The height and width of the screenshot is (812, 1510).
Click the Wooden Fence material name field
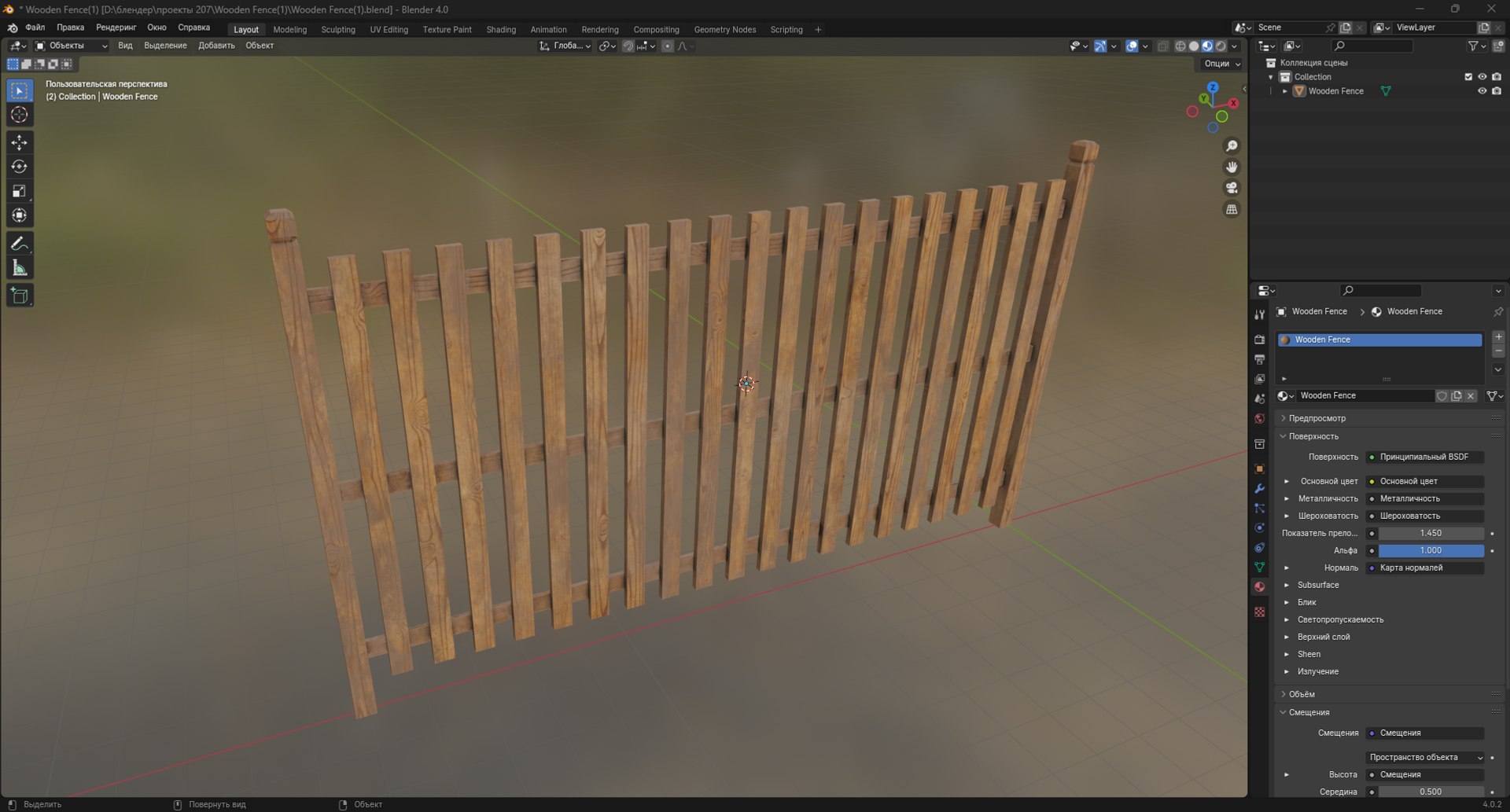pyautogui.click(x=1365, y=395)
